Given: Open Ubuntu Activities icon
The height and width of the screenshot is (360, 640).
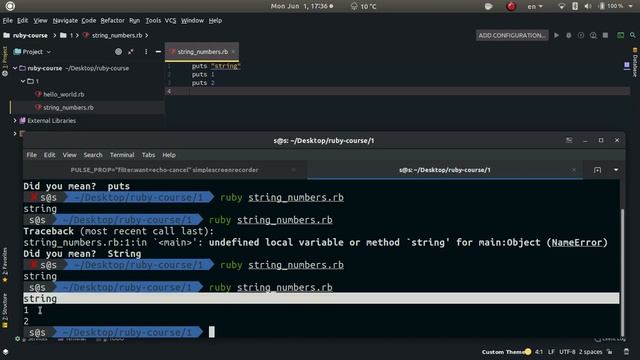Looking at the screenshot, I should pos(10,6).
